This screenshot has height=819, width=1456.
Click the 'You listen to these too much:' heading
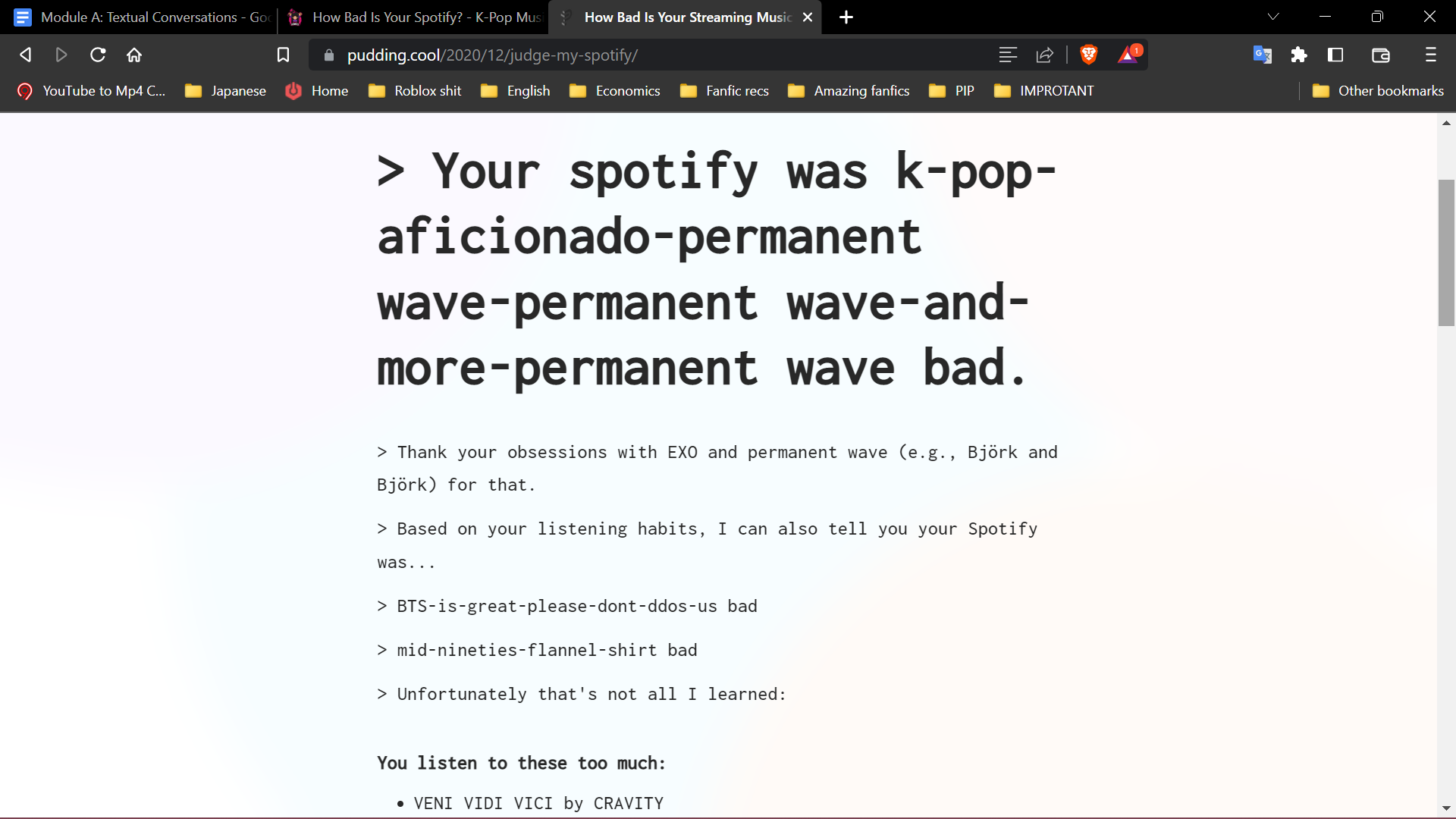click(x=521, y=763)
